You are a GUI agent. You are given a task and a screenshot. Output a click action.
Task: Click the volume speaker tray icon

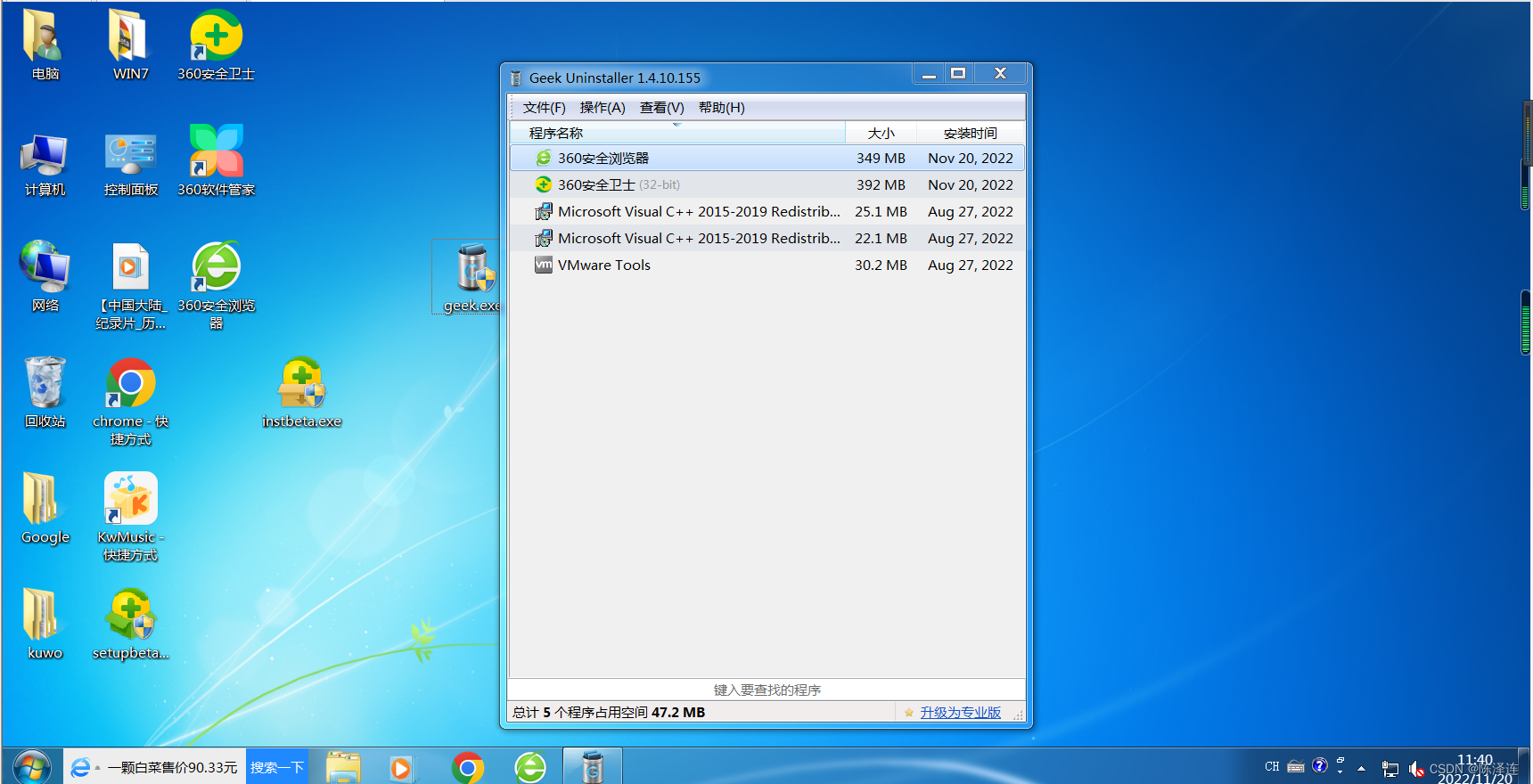1416,769
